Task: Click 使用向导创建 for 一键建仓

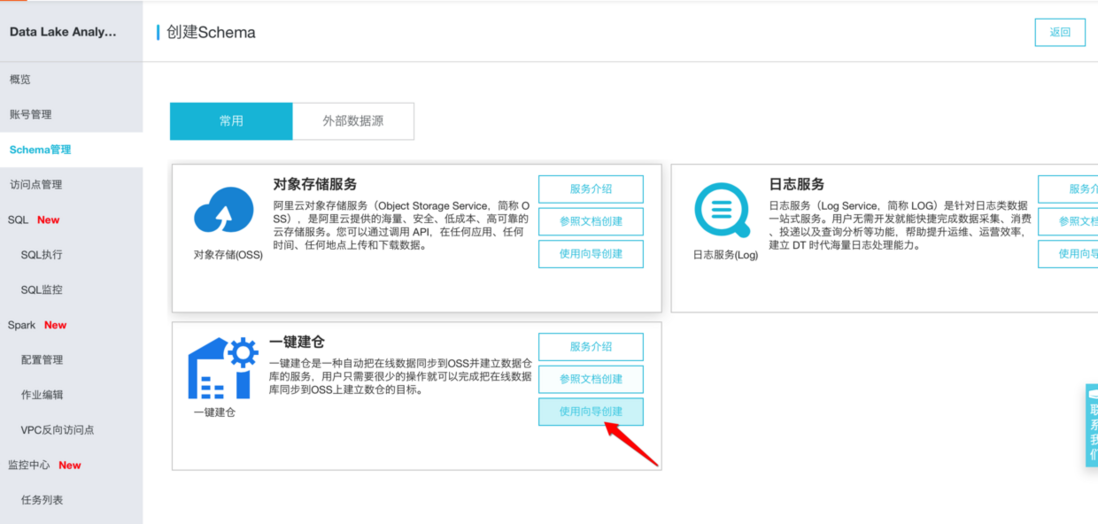Action: [590, 411]
